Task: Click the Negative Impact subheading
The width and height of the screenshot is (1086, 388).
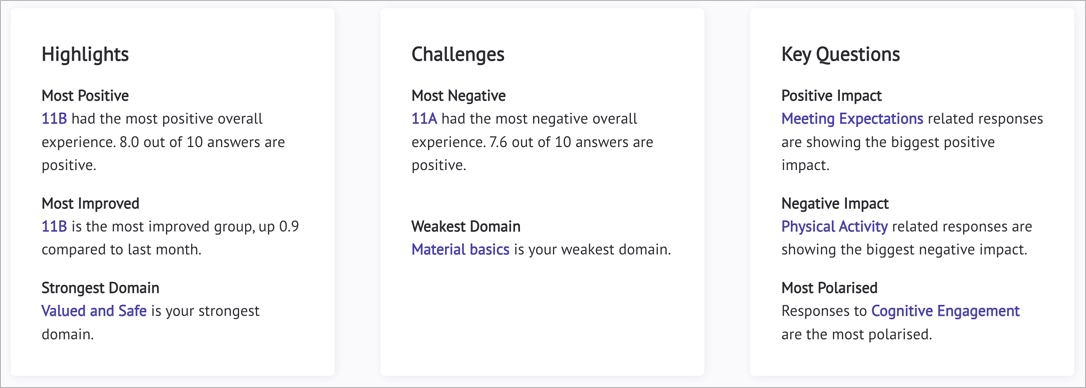Action: click(x=835, y=204)
